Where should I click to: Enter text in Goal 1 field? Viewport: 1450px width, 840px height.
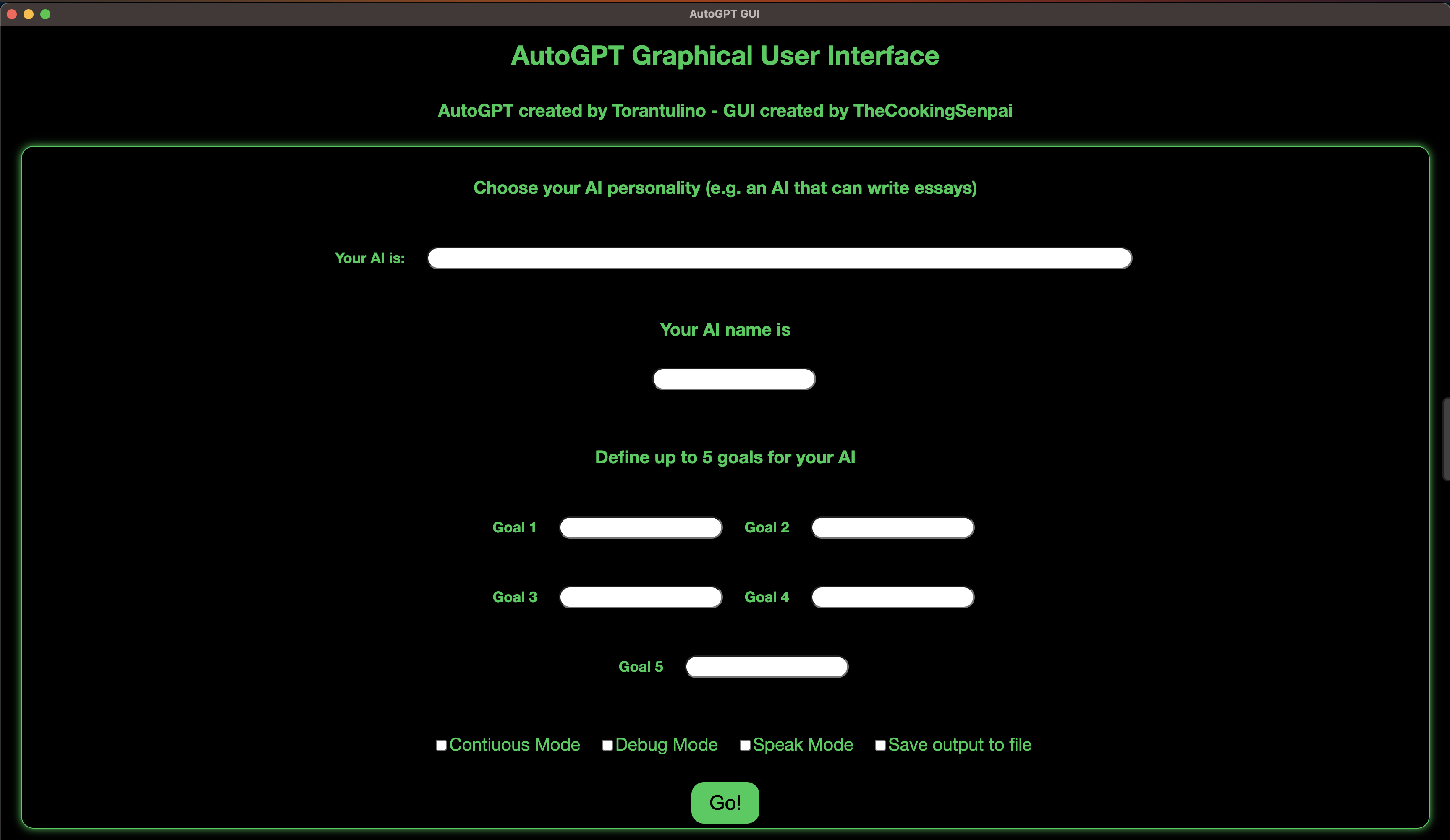click(x=641, y=527)
